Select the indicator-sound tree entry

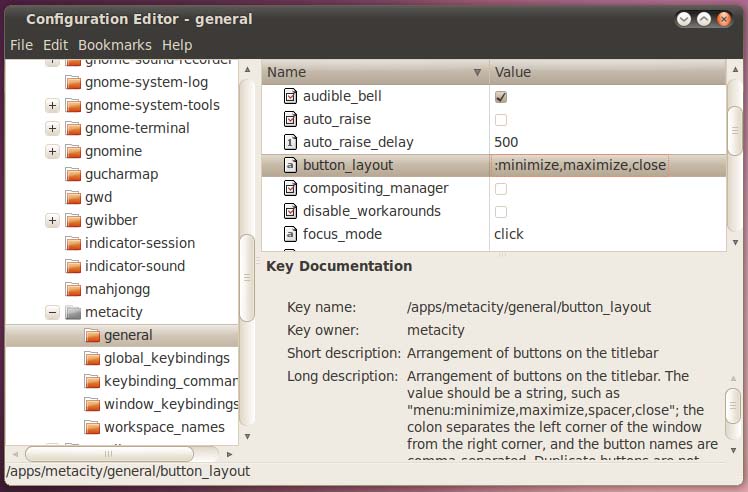(x=135, y=266)
